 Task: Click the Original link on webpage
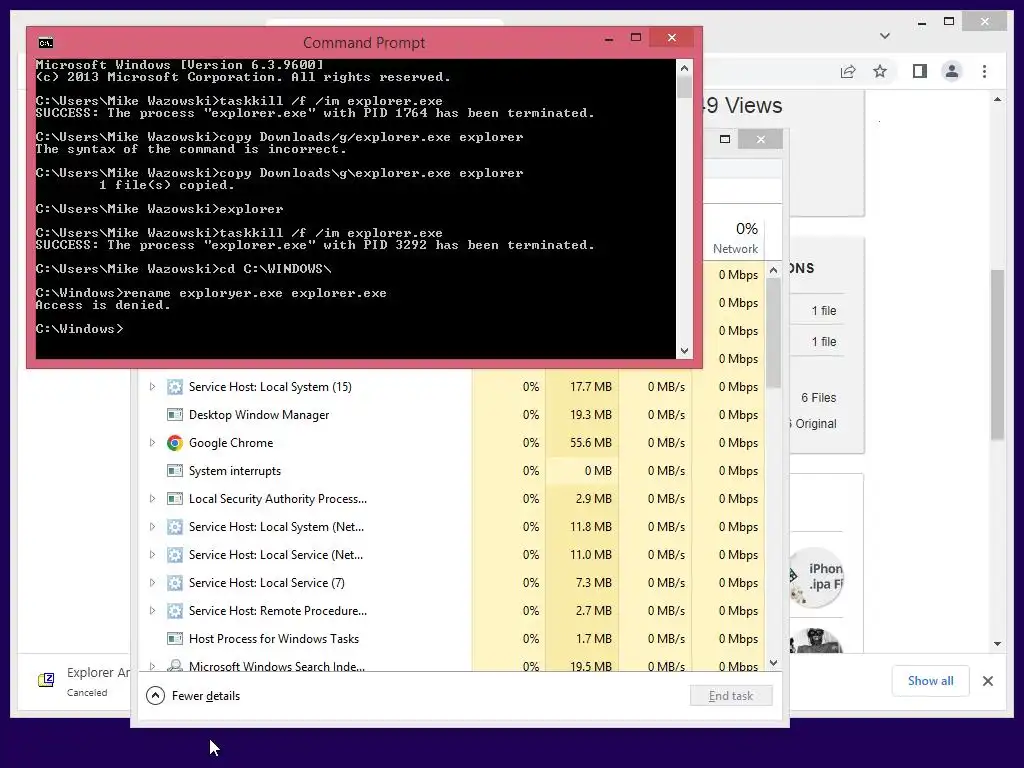pos(815,424)
